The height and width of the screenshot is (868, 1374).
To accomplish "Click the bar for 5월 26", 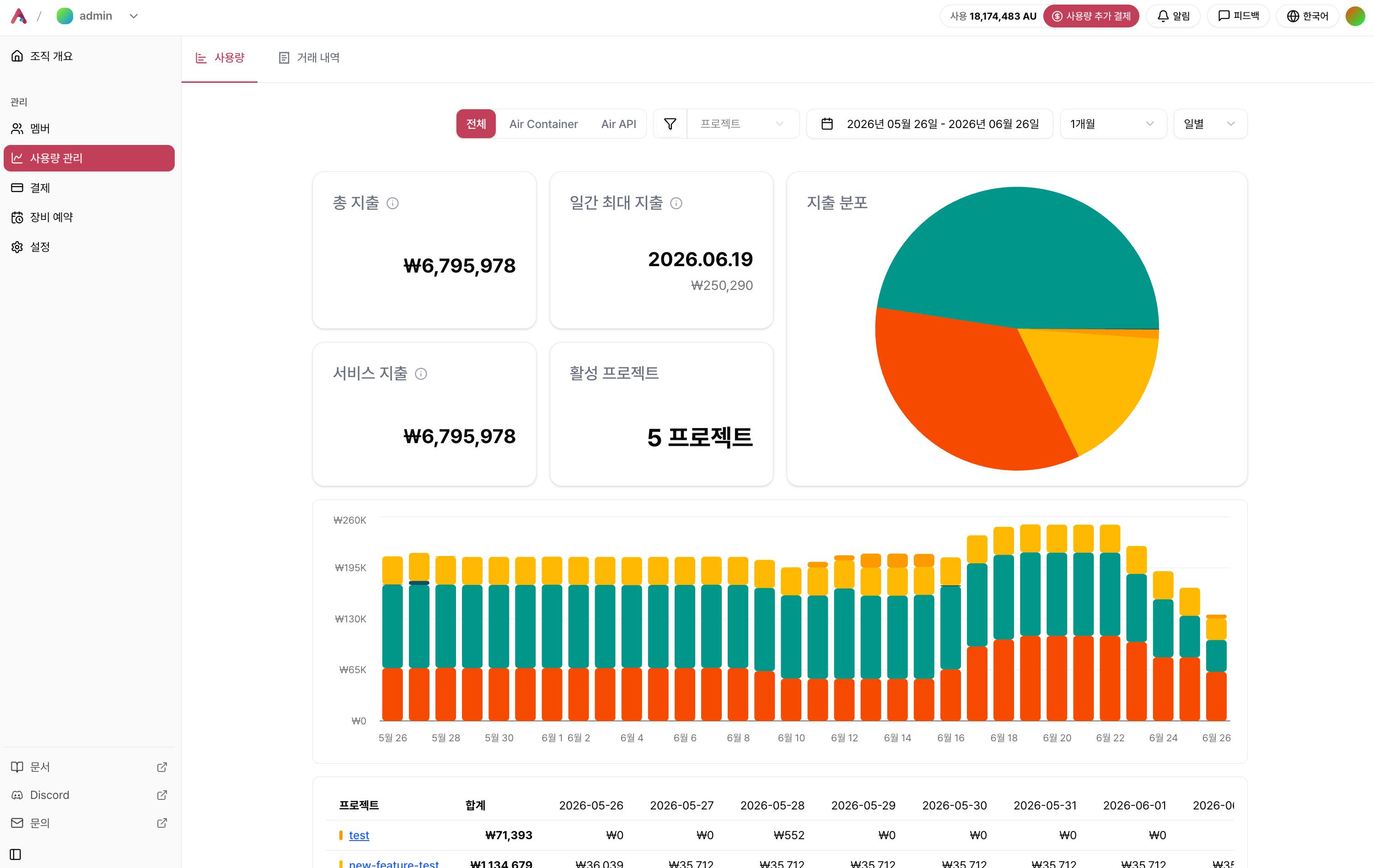I will pos(392,638).
